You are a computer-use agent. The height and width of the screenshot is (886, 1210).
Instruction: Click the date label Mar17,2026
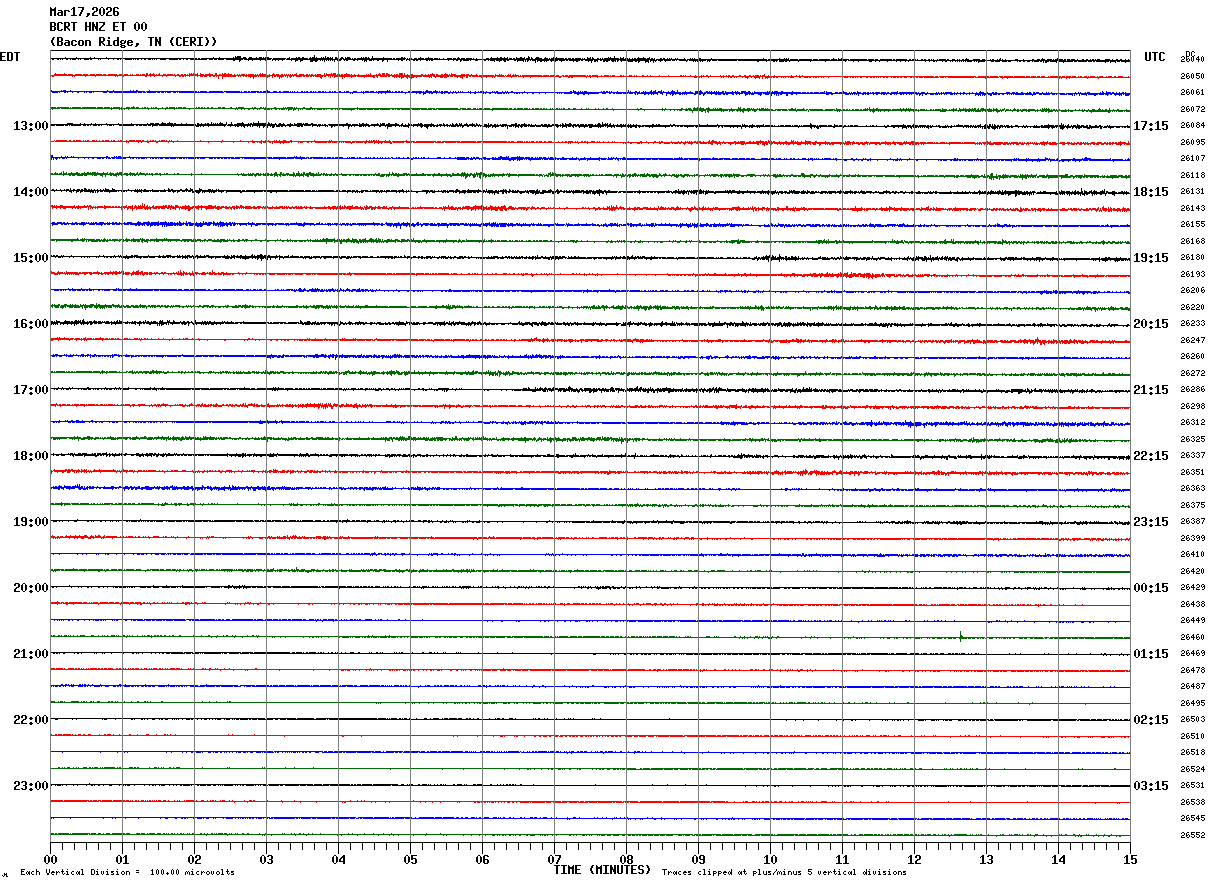pyautogui.click(x=84, y=12)
